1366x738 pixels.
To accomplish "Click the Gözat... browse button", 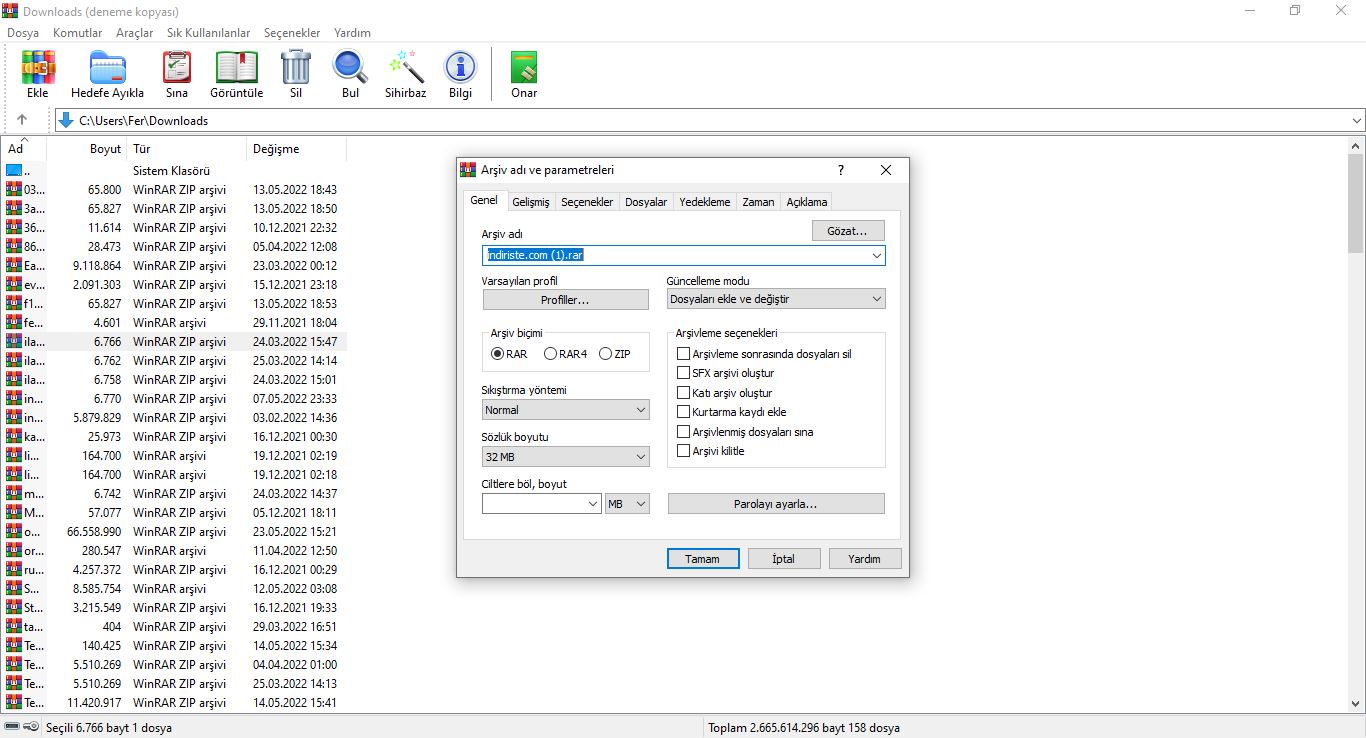I will 848,231.
